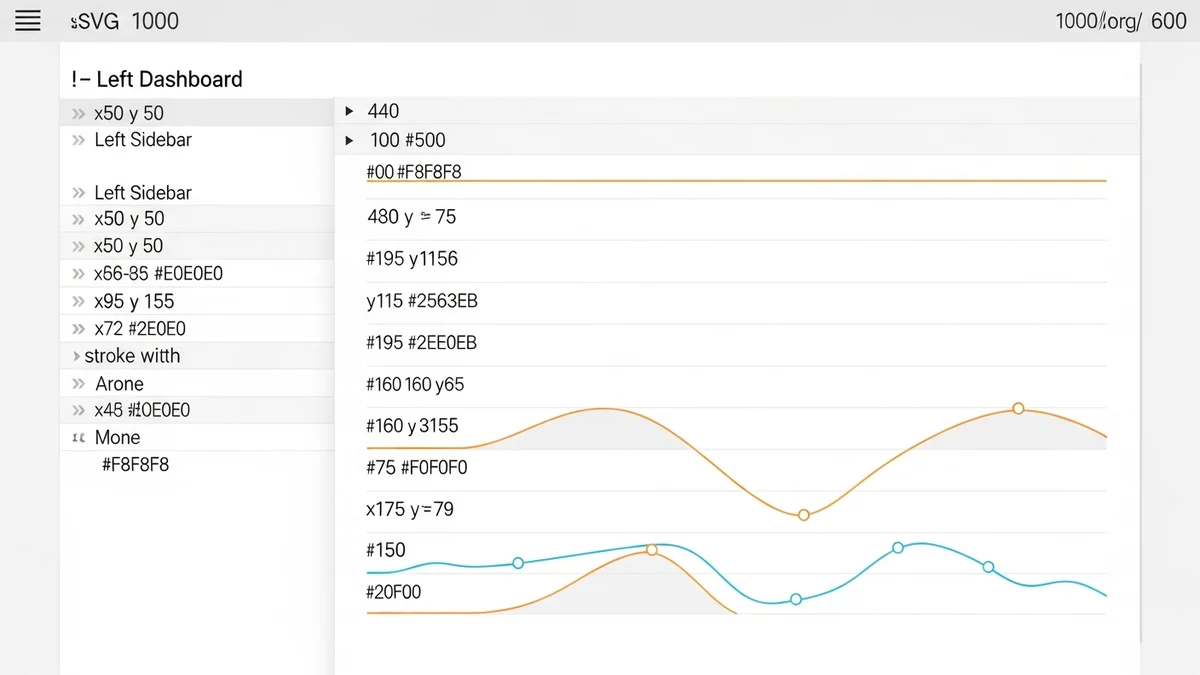Open the hamburger menu
Screen dimensions: 1200x675
tap(28, 21)
